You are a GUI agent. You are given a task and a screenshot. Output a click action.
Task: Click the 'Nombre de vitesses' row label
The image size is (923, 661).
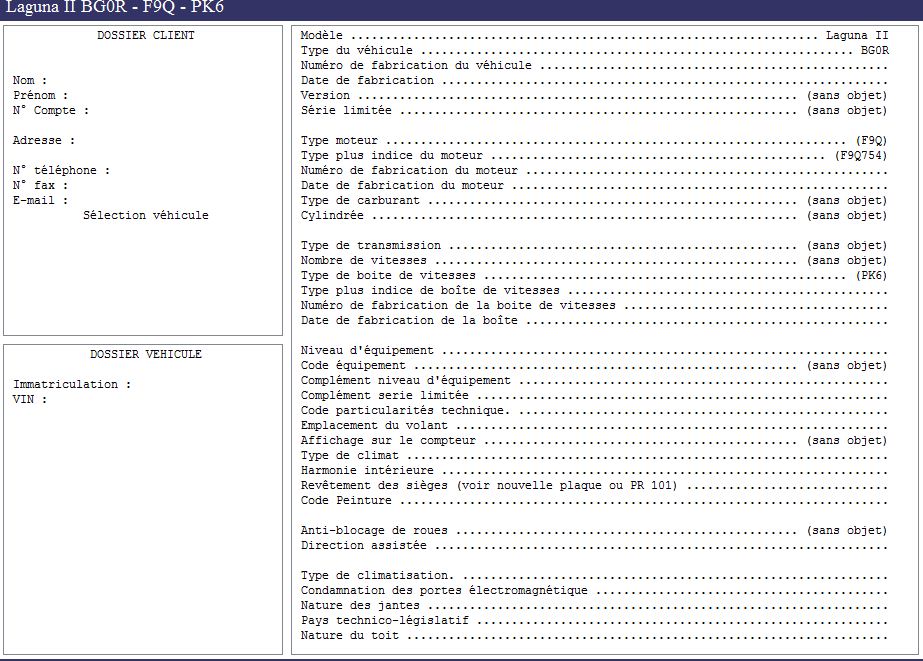(364, 260)
